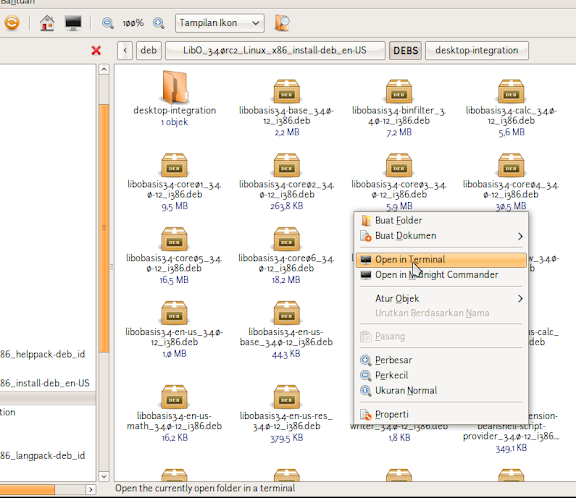The height and width of the screenshot is (498, 576).
Task: Click horizontal scrollbar right arrow in side pane
Action: [90, 490]
